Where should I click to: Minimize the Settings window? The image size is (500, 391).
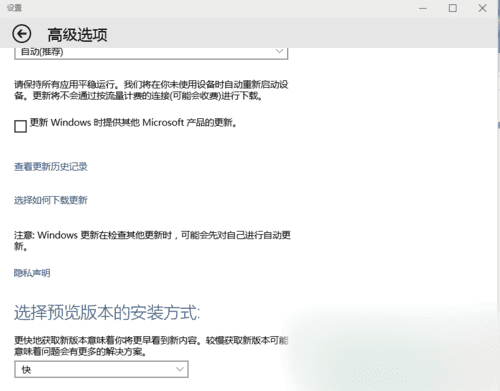[x=423, y=8]
